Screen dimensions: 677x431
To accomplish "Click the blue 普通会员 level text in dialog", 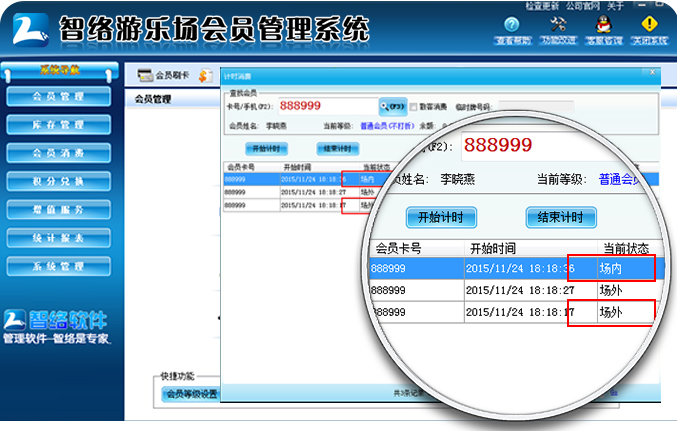I will click(387, 126).
